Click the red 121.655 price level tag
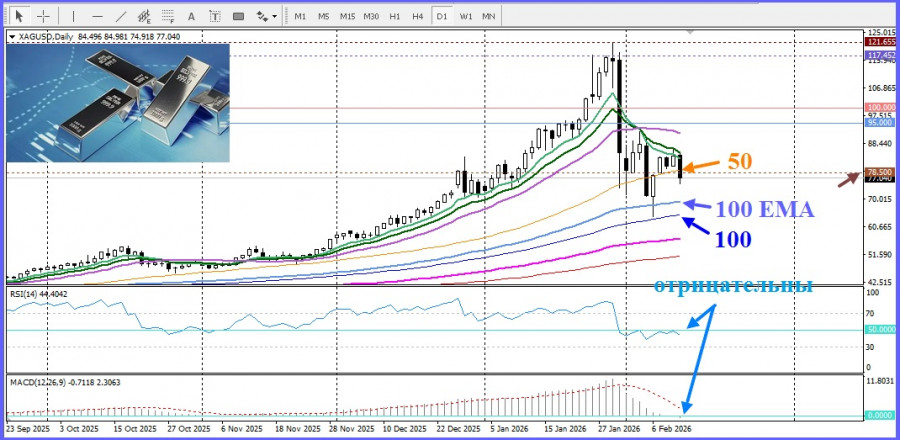Image resolution: width=900 pixels, height=440 pixels. point(880,43)
